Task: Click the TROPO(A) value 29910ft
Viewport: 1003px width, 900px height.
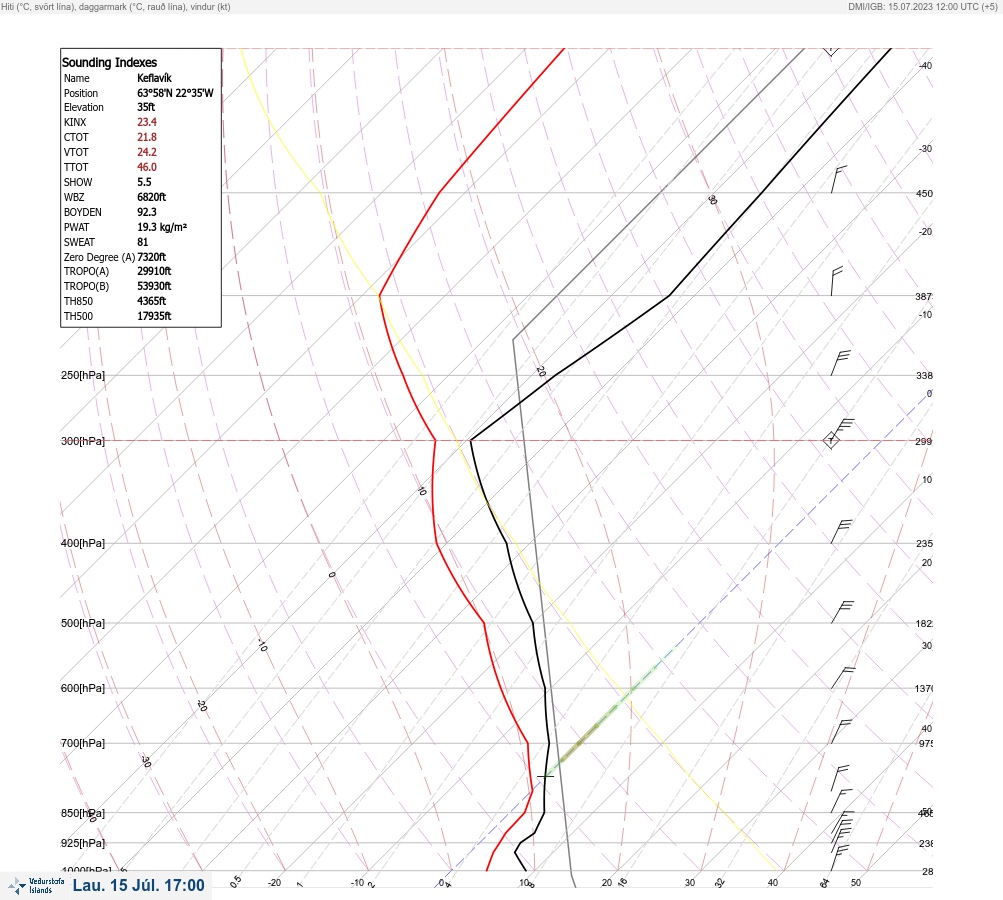Action: pos(154,271)
